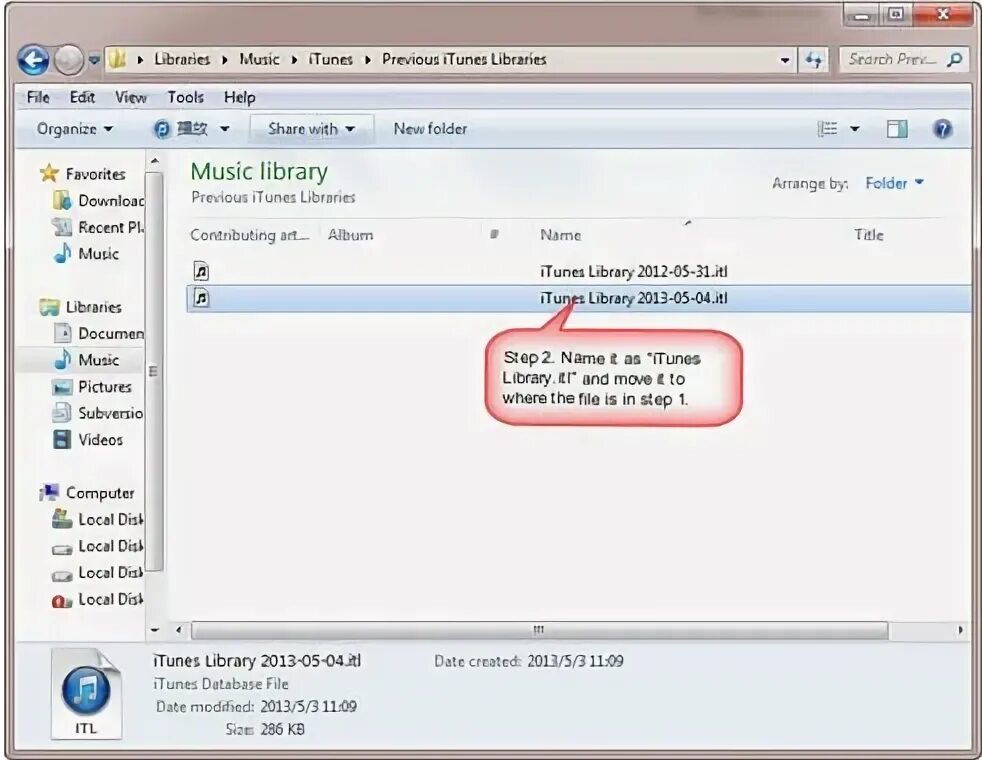Click the Videos film icon
The width and height of the screenshot is (982, 760).
point(62,439)
